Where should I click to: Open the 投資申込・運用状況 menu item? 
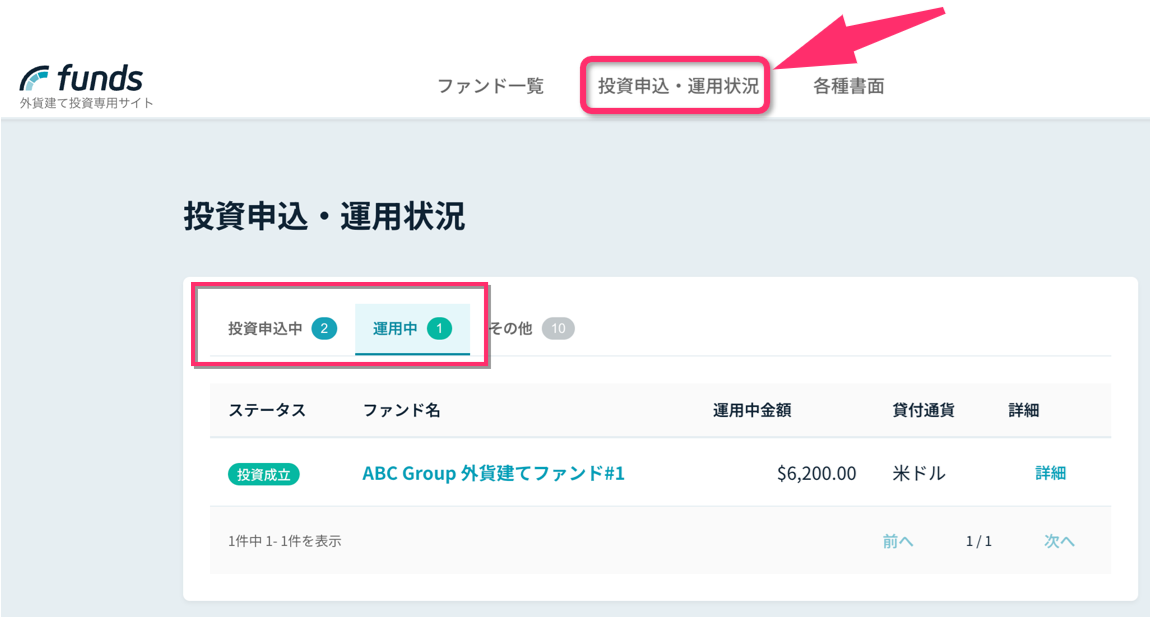click(x=678, y=86)
